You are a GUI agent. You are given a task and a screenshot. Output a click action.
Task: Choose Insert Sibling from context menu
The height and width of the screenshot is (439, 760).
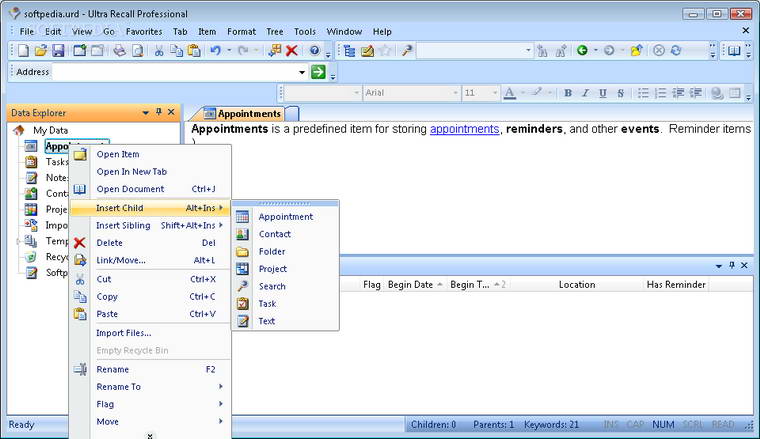point(150,225)
